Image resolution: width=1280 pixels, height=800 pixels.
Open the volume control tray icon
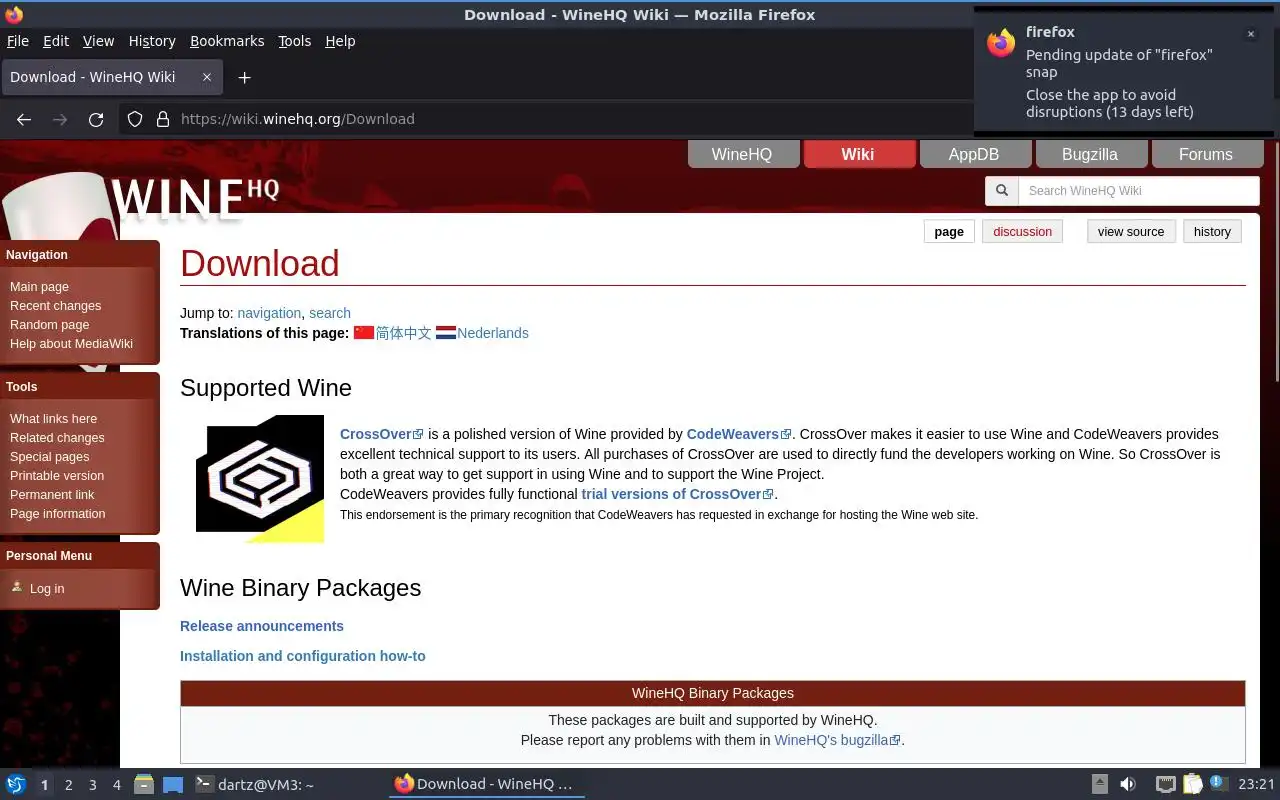(1128, 785)
